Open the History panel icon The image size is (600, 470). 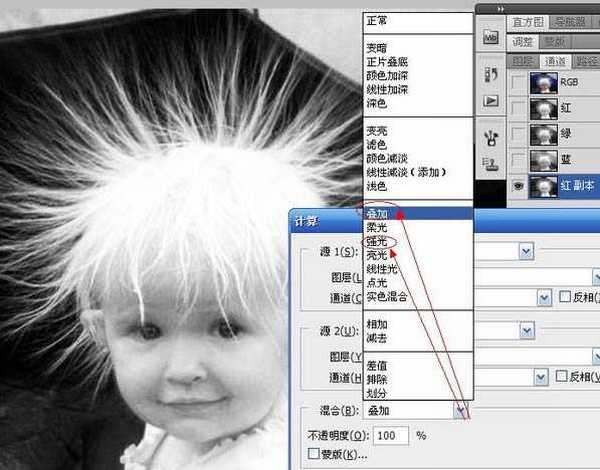(491, 74)
